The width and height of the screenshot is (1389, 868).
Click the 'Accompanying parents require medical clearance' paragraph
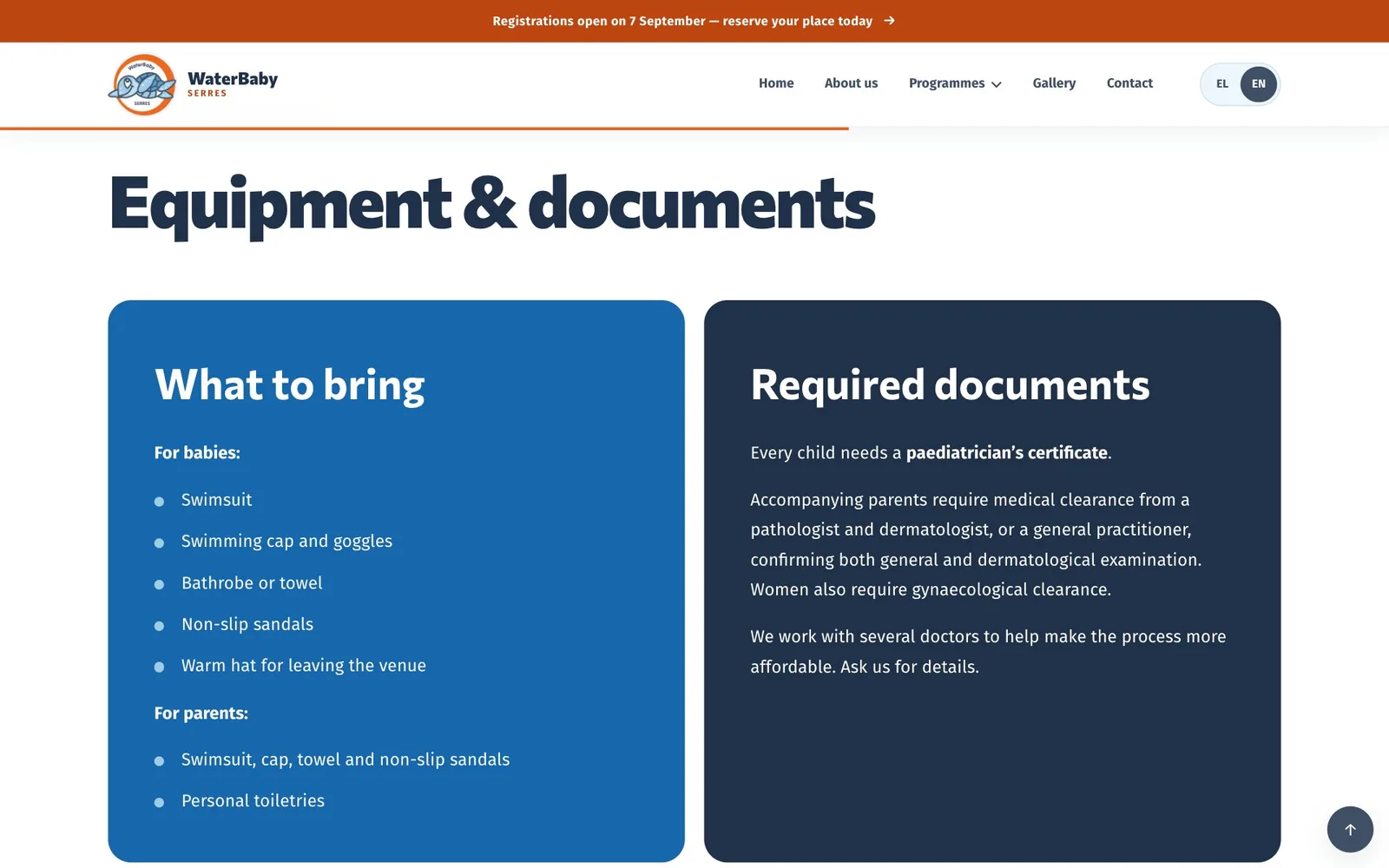976,544
